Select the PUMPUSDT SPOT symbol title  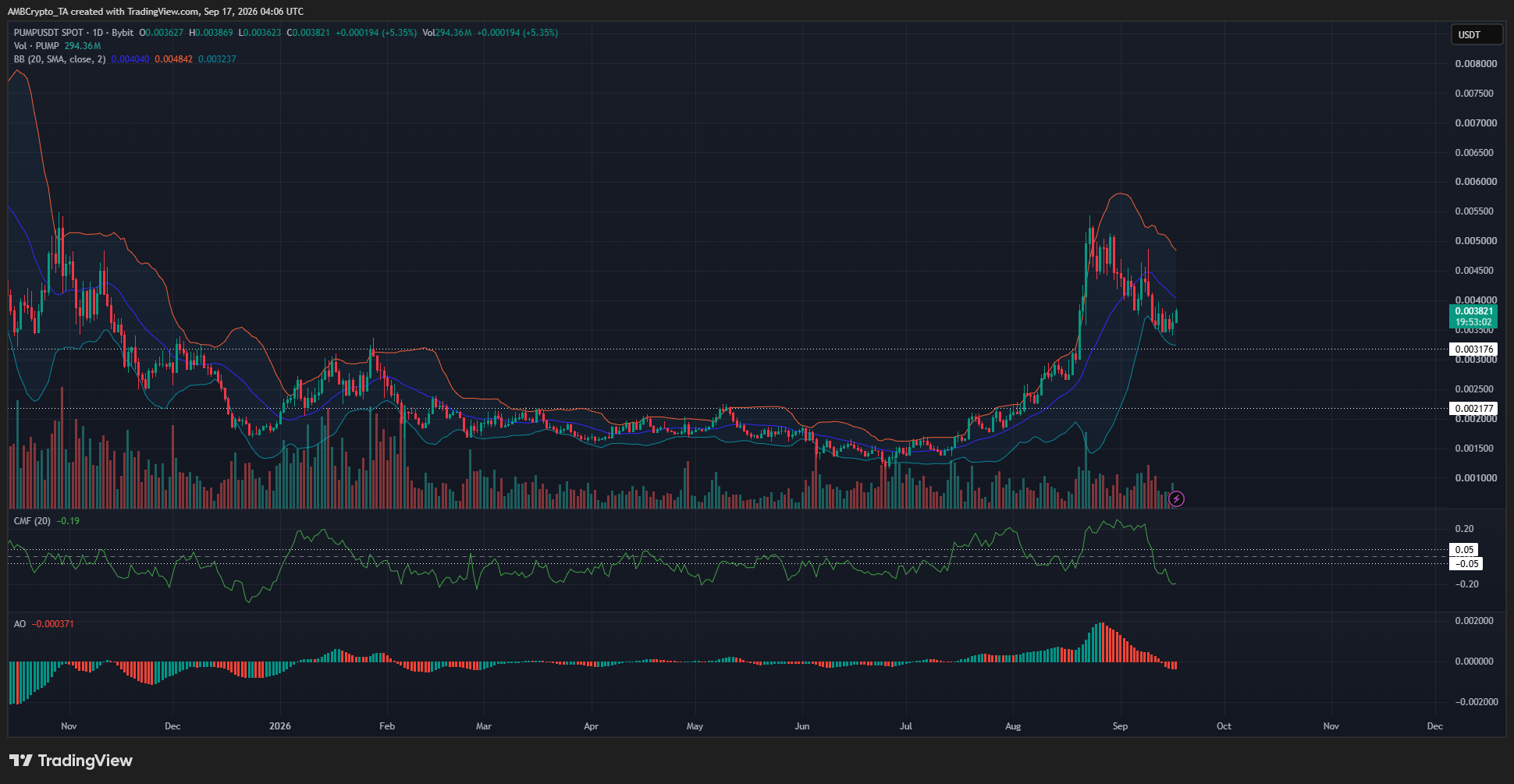tap(48, 33)
